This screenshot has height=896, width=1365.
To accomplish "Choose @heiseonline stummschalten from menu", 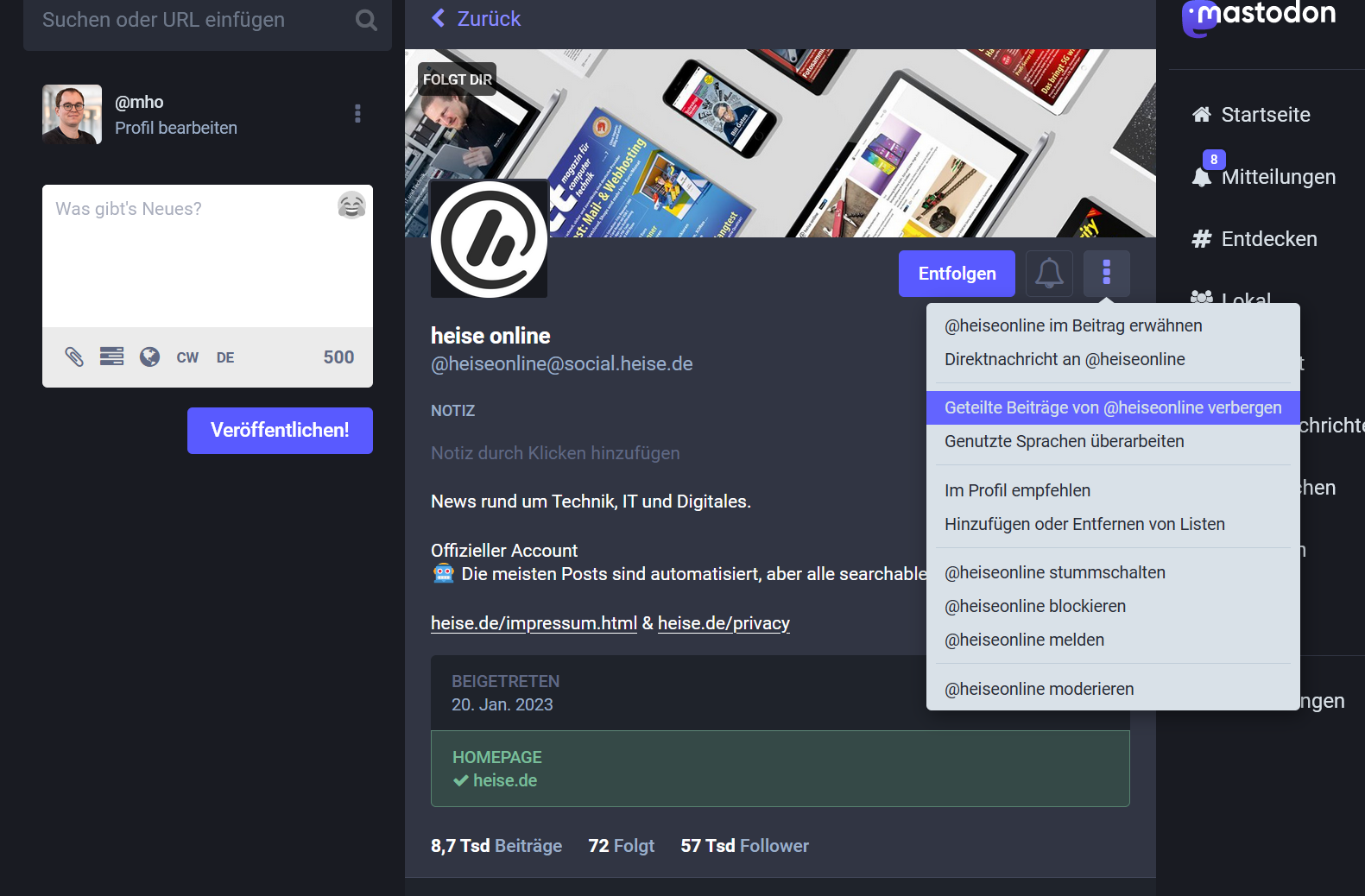I will coord(1054,572).
